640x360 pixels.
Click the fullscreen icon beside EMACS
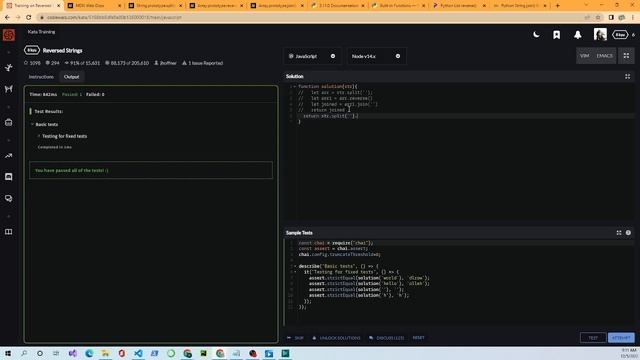click(x=626, y=56)
